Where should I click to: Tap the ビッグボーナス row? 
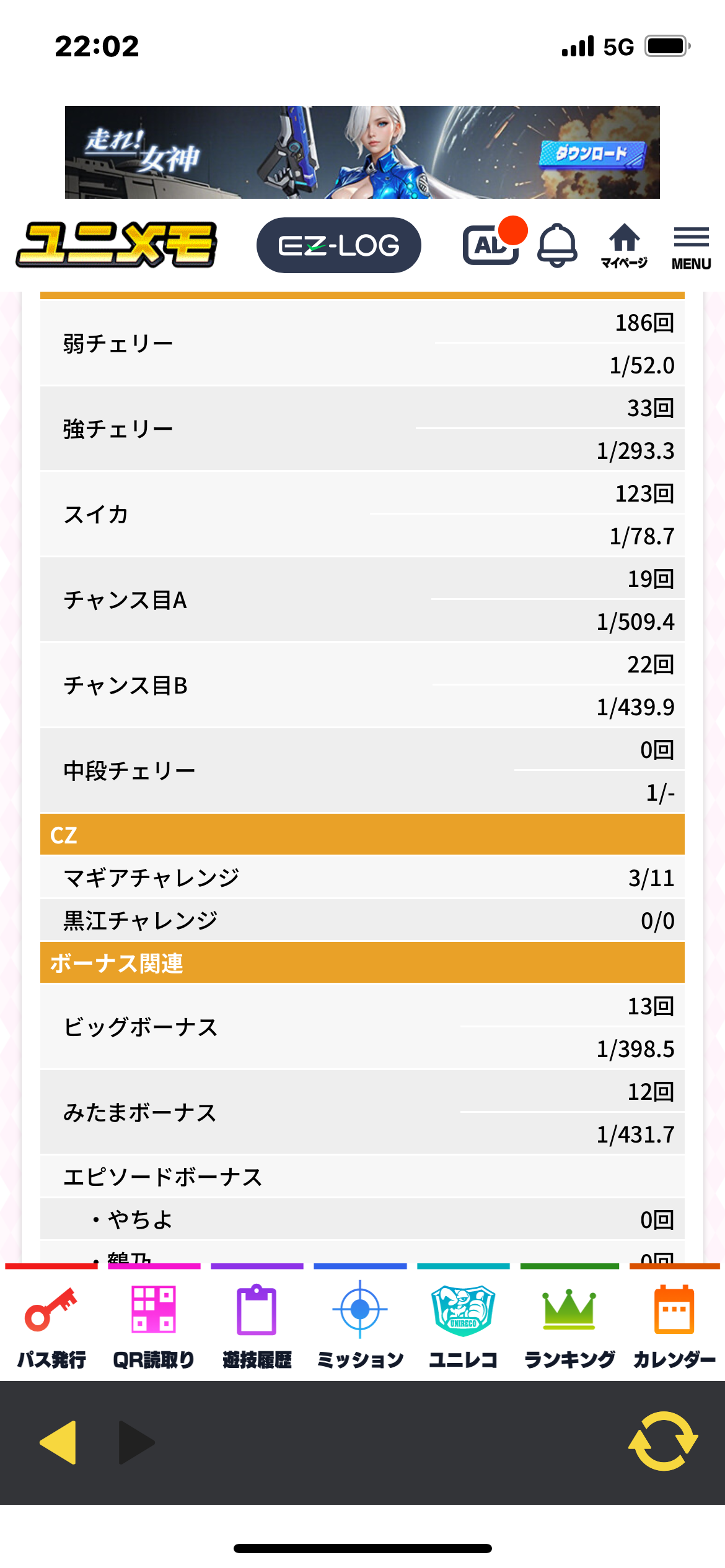(362, 1027)
